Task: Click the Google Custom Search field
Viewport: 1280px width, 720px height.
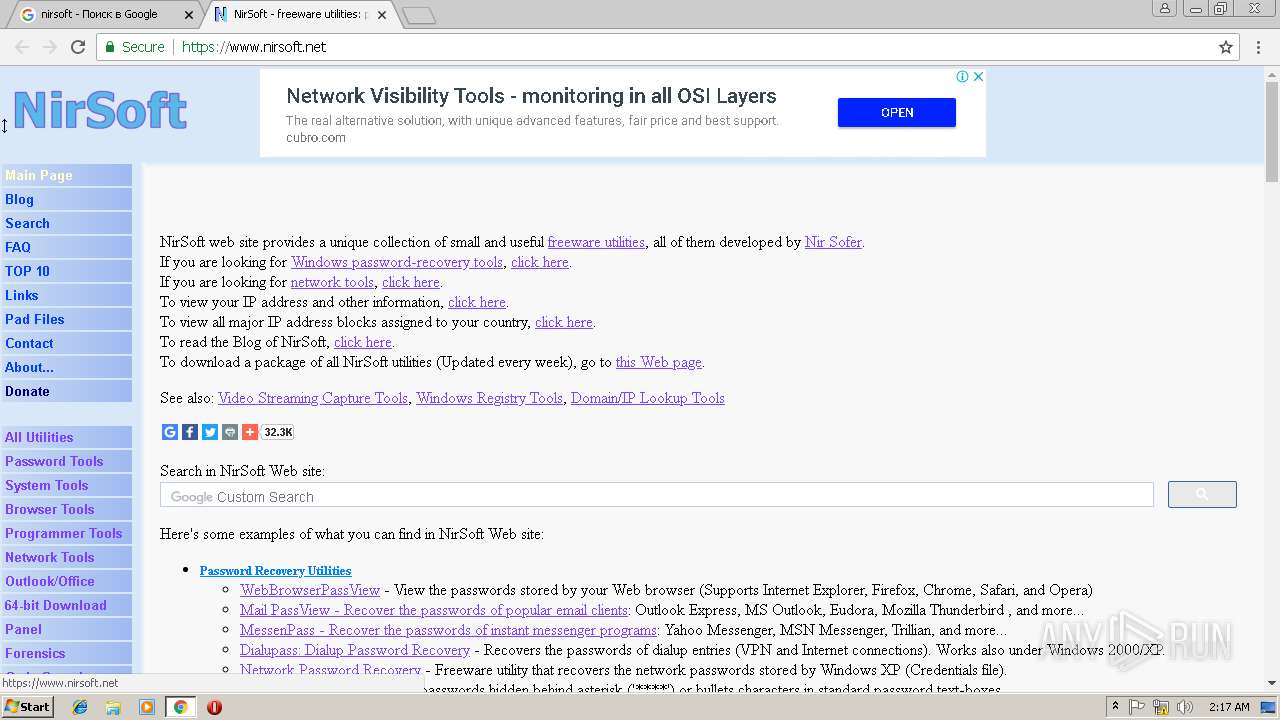Action: coord(656,496)
